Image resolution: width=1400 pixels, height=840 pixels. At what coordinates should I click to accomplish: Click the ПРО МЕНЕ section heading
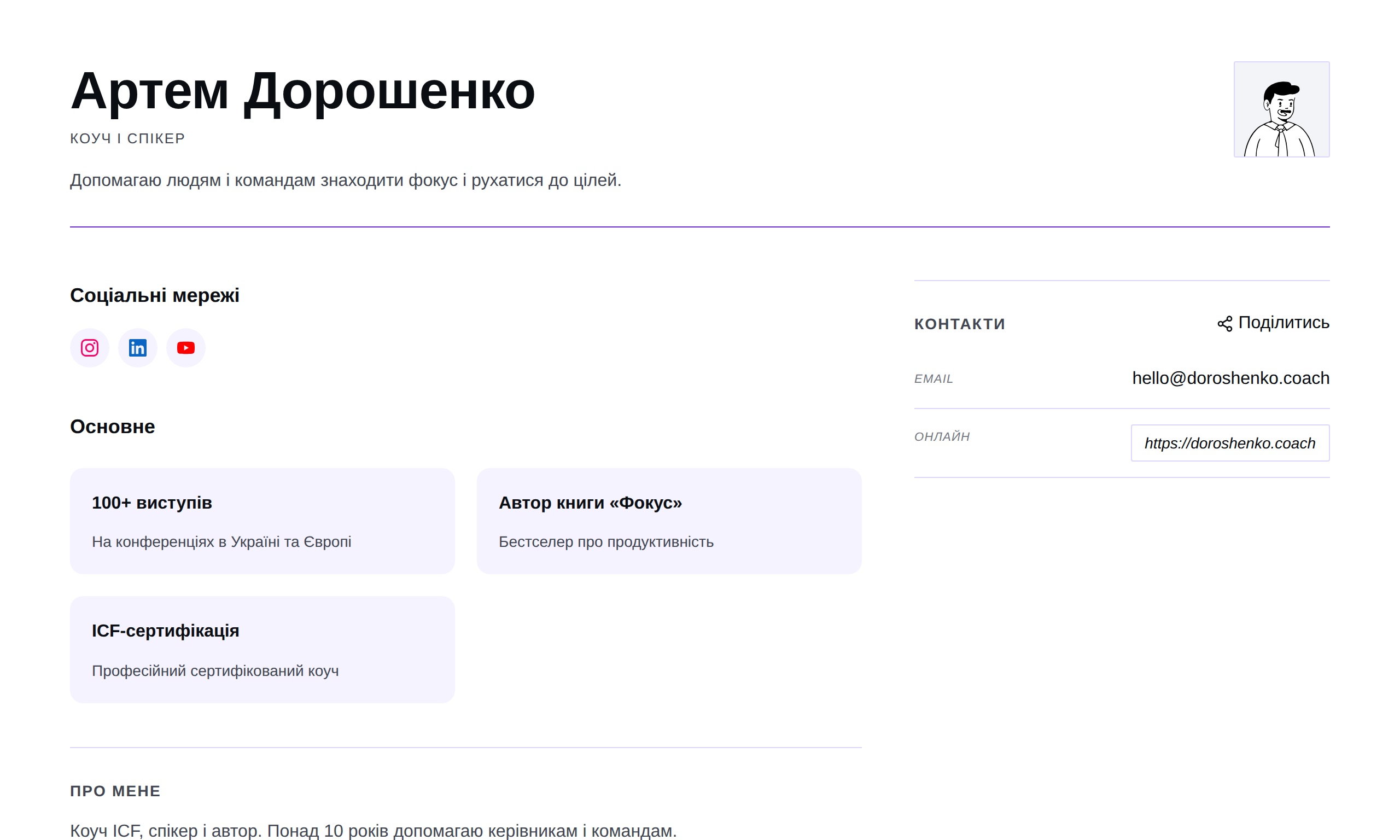click(115, 791)
